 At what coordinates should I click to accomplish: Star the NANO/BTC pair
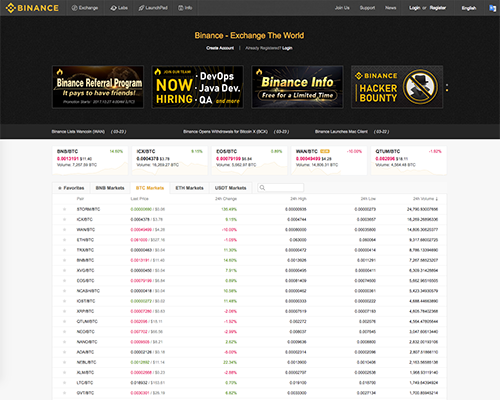(x=64, y=342)
